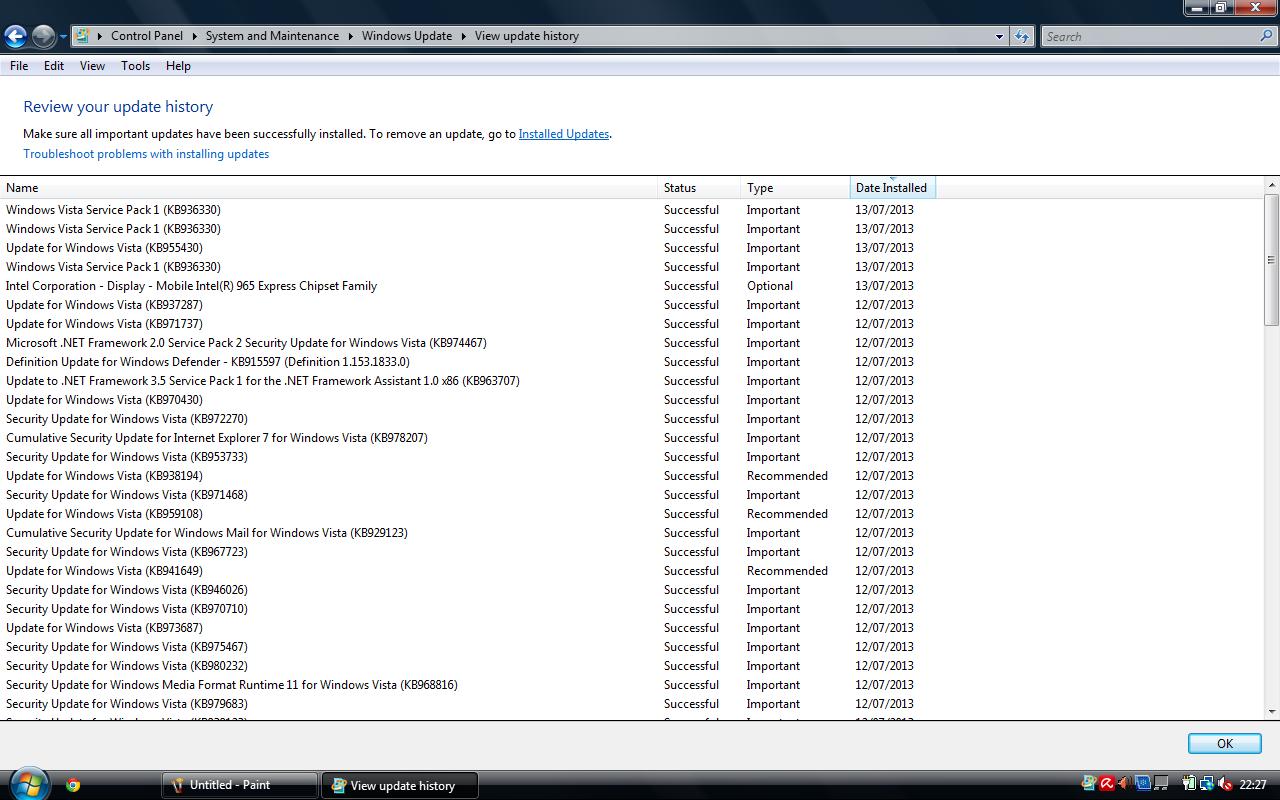1280x800 pixels.
Task: Open the Edit menu
Action: (x=54, y=66)
